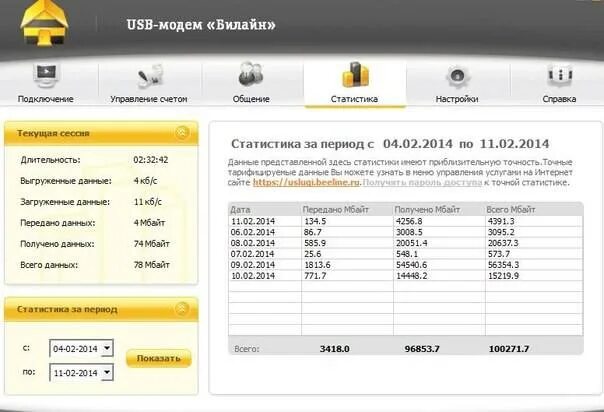604x412 pixels.
Task: Open the start date 04-02-2014 dropdown arrow
Action: [107, 348]
